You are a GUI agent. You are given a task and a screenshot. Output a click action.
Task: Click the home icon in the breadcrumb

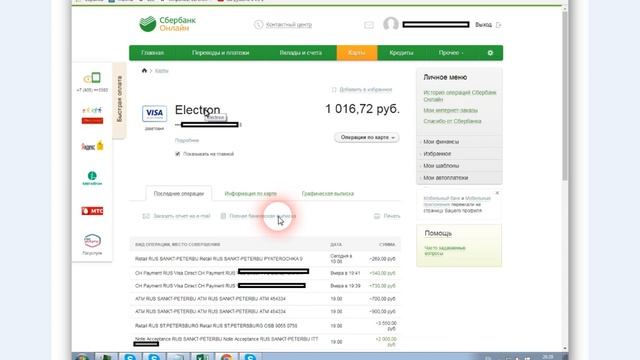(x=144, y=71)
